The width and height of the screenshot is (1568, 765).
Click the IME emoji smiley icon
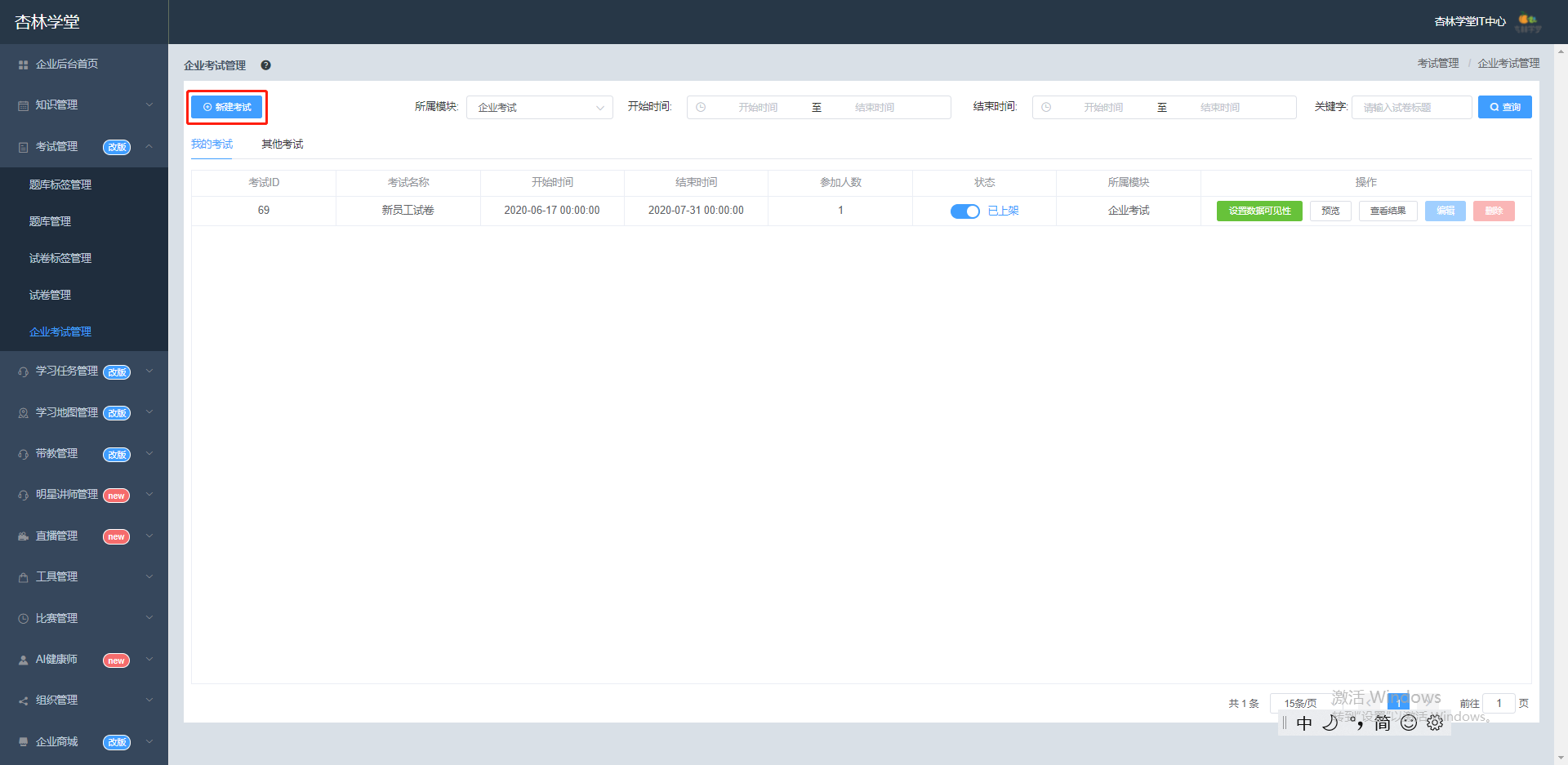[1409, 723]
